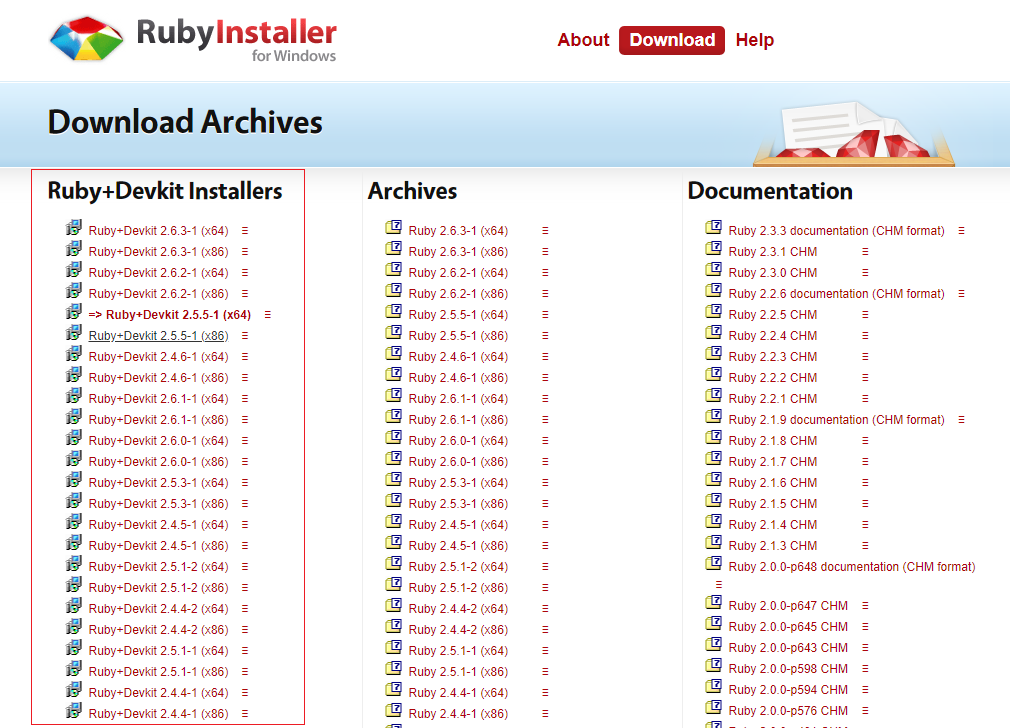Image resolution: width=1010 pixels, height=728 pixels.
Task: Click installer icon beside Ruby+Devkit 2.5.1-2 (x64)
Action: 73,564
